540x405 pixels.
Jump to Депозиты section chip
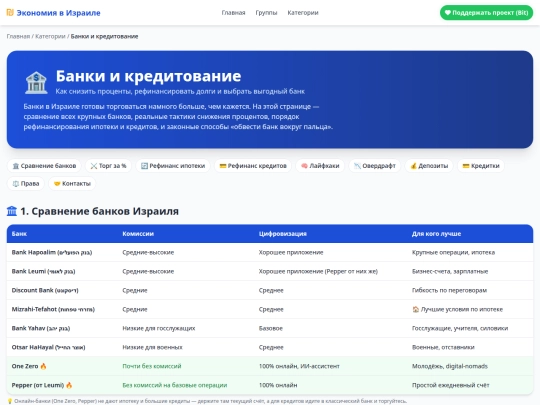(429, 166)
